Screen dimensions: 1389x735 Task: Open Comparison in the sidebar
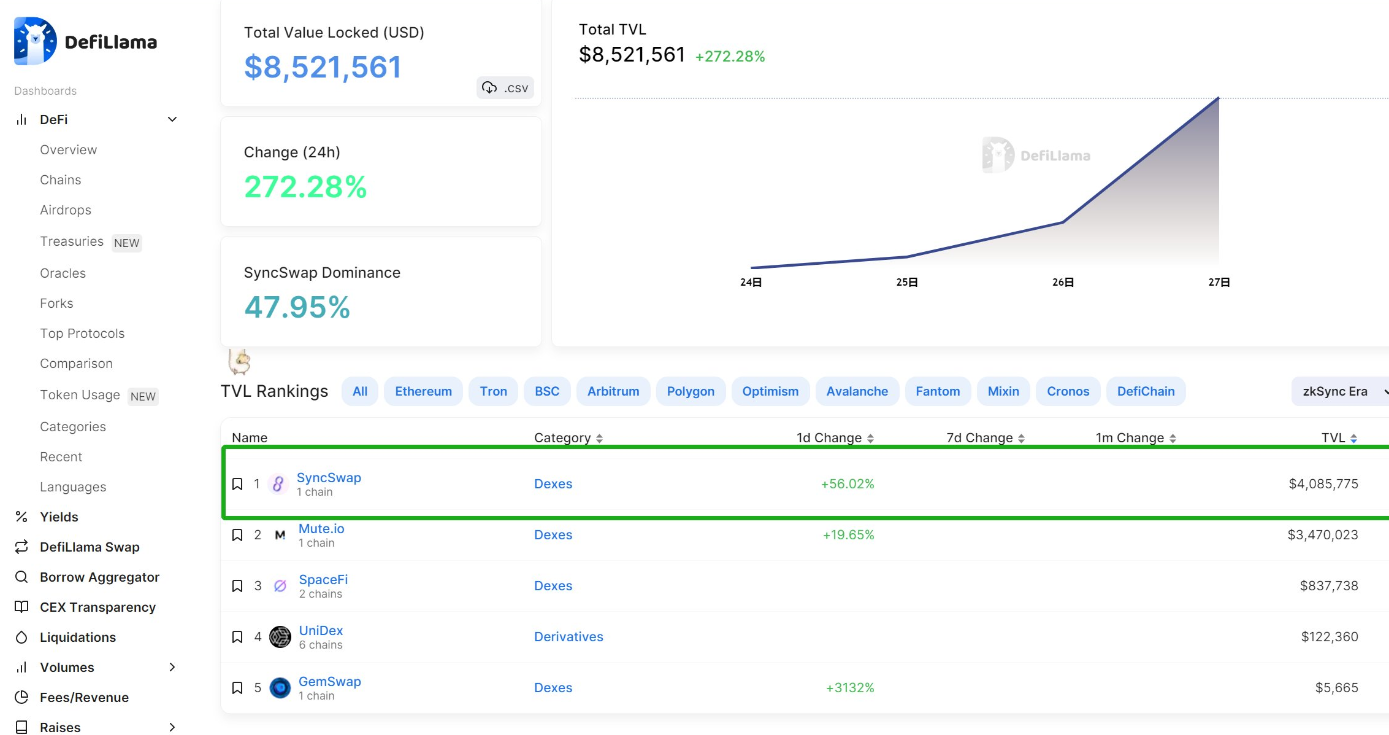point(76,363)
